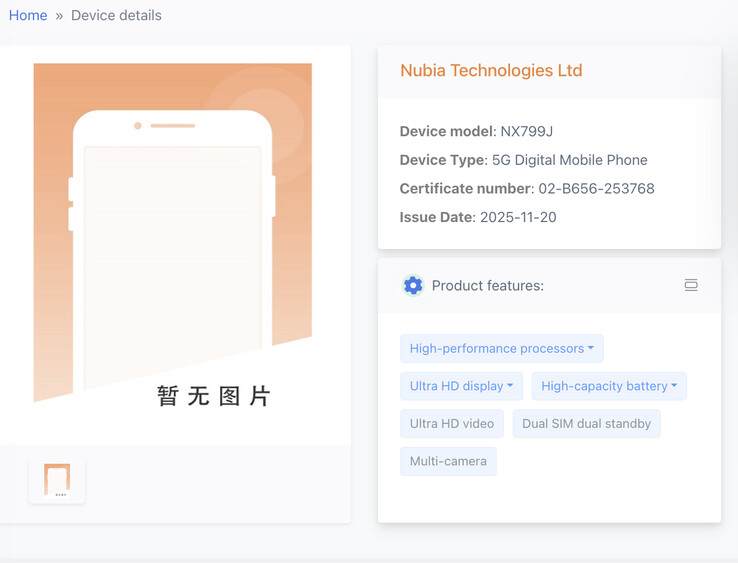The height and width of the screenshot is (563, 738).
Task: Collapse the Product features panel using header icon
Action: (690, 285)
